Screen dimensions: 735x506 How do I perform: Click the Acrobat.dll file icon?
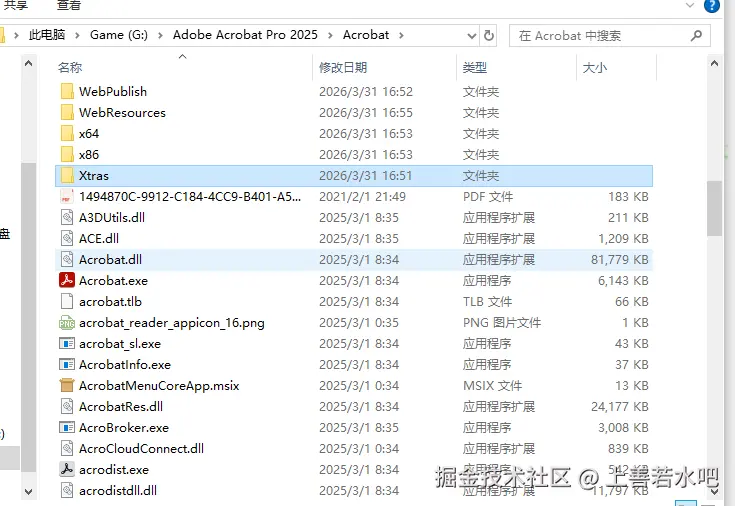(x=67, y=260)
